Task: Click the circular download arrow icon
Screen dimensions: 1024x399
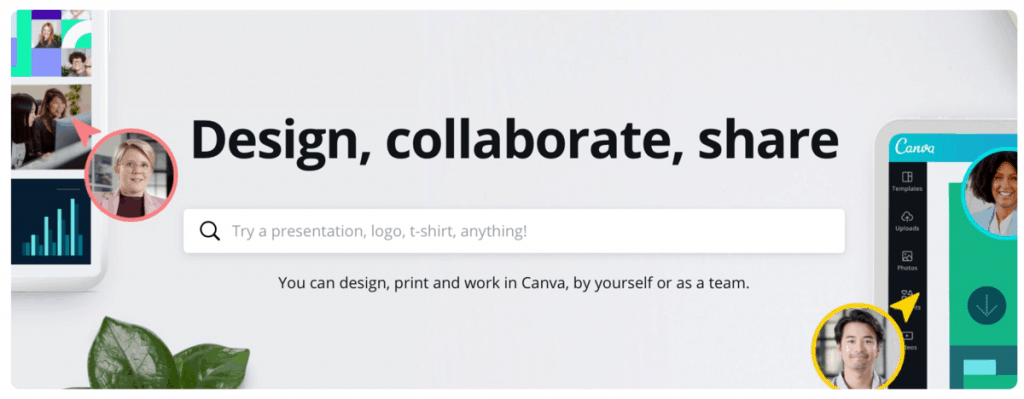Action: tap(986, 305)
